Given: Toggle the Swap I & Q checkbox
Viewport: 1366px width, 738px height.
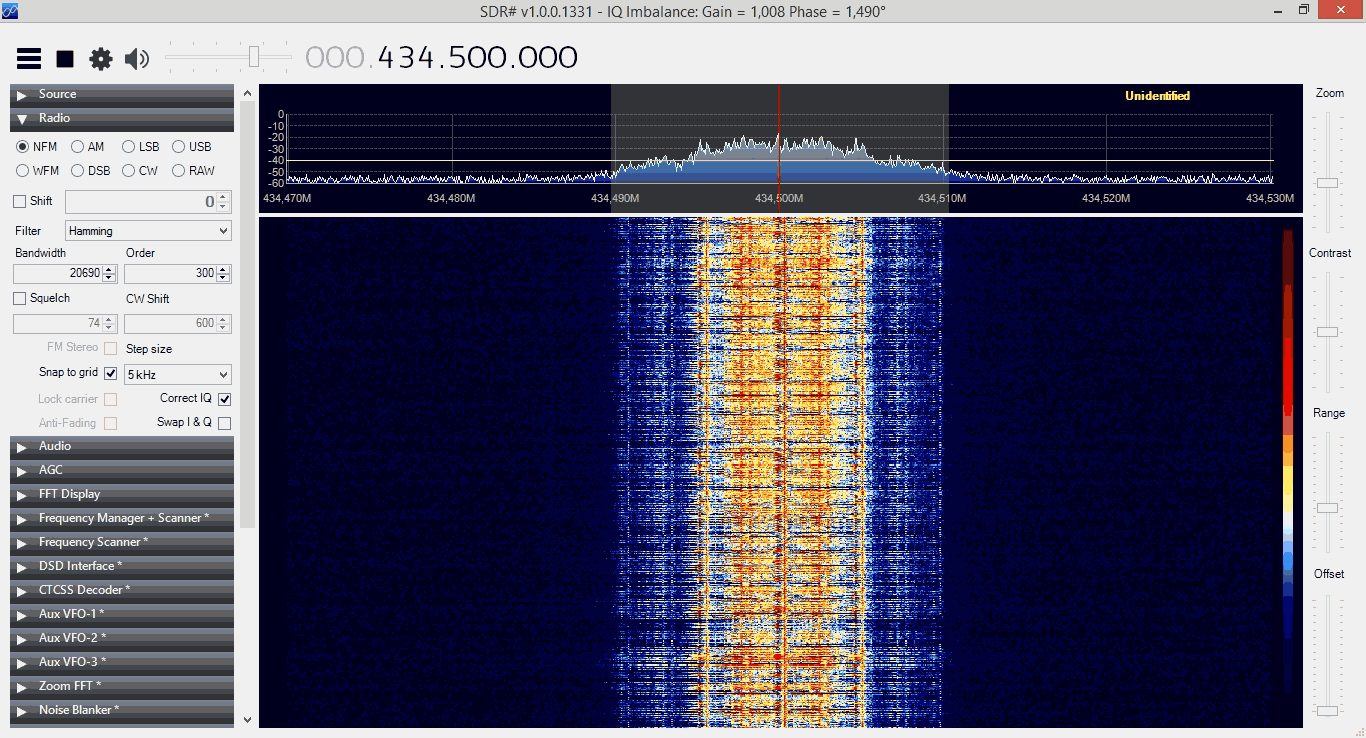Looking at the screenshot, I should point(224,423).
